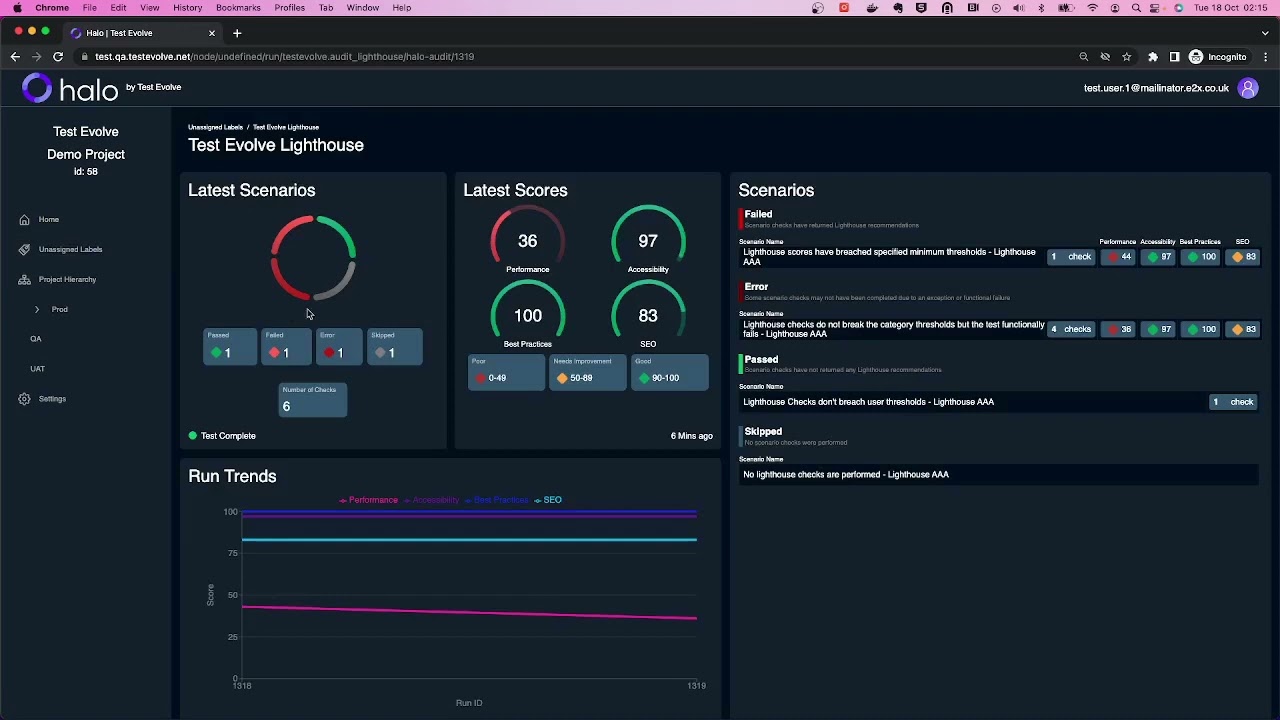Follow the Unassigned Labels breadcrumb link
Image resolution: width=1280 pixels, height=720 pixels.
[x=215, y=127]
